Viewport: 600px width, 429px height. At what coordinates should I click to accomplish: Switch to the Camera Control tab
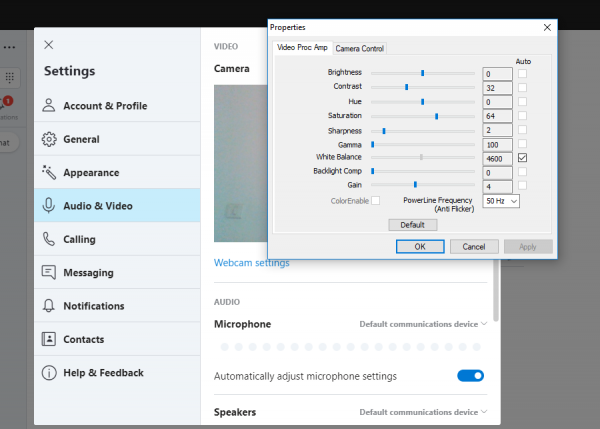tap(360, 49)
